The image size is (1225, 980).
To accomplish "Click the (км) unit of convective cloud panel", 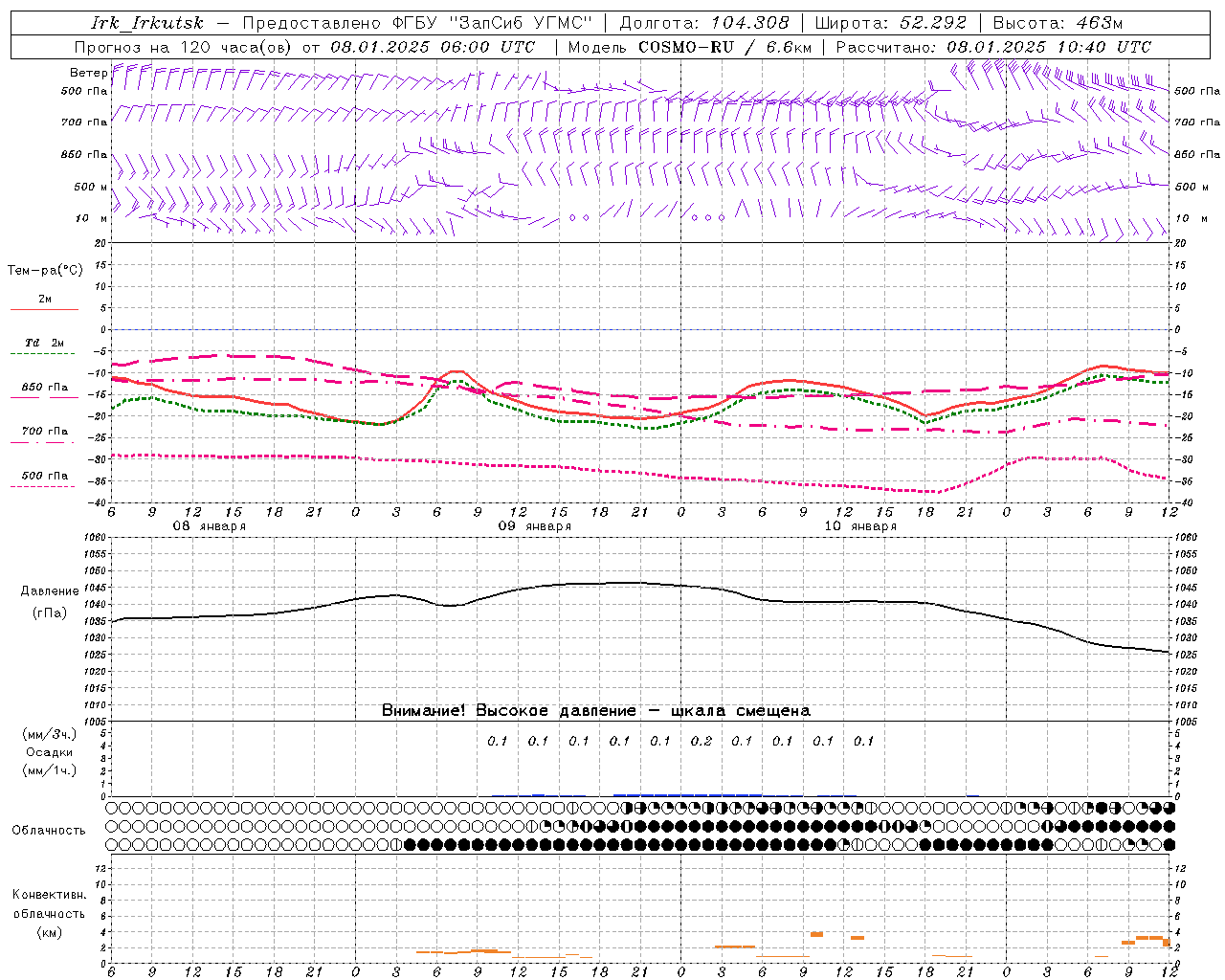I will (50, 932).
